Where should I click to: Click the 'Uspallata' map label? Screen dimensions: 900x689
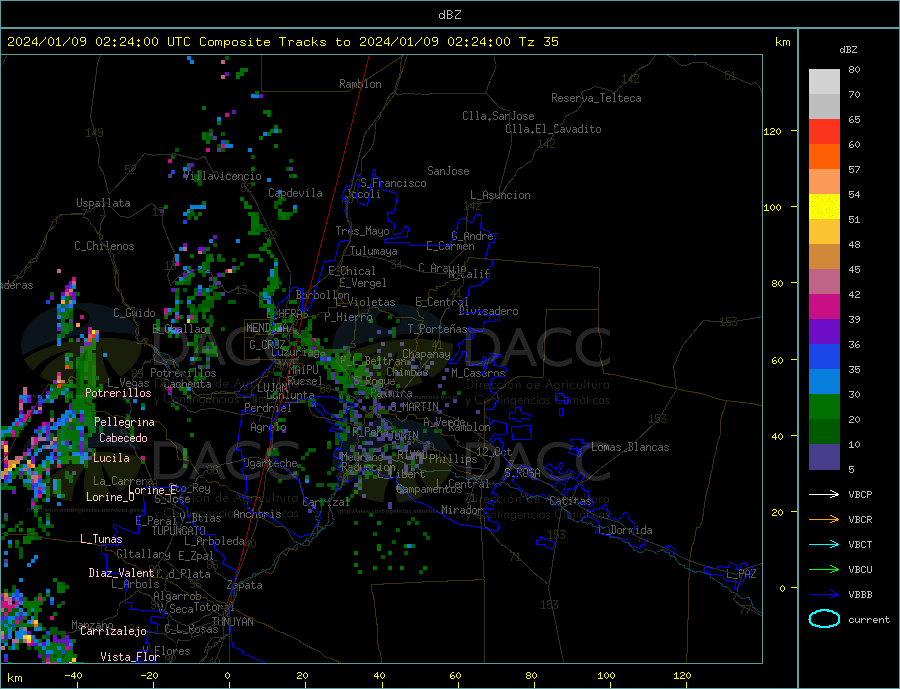click(103, 203)
